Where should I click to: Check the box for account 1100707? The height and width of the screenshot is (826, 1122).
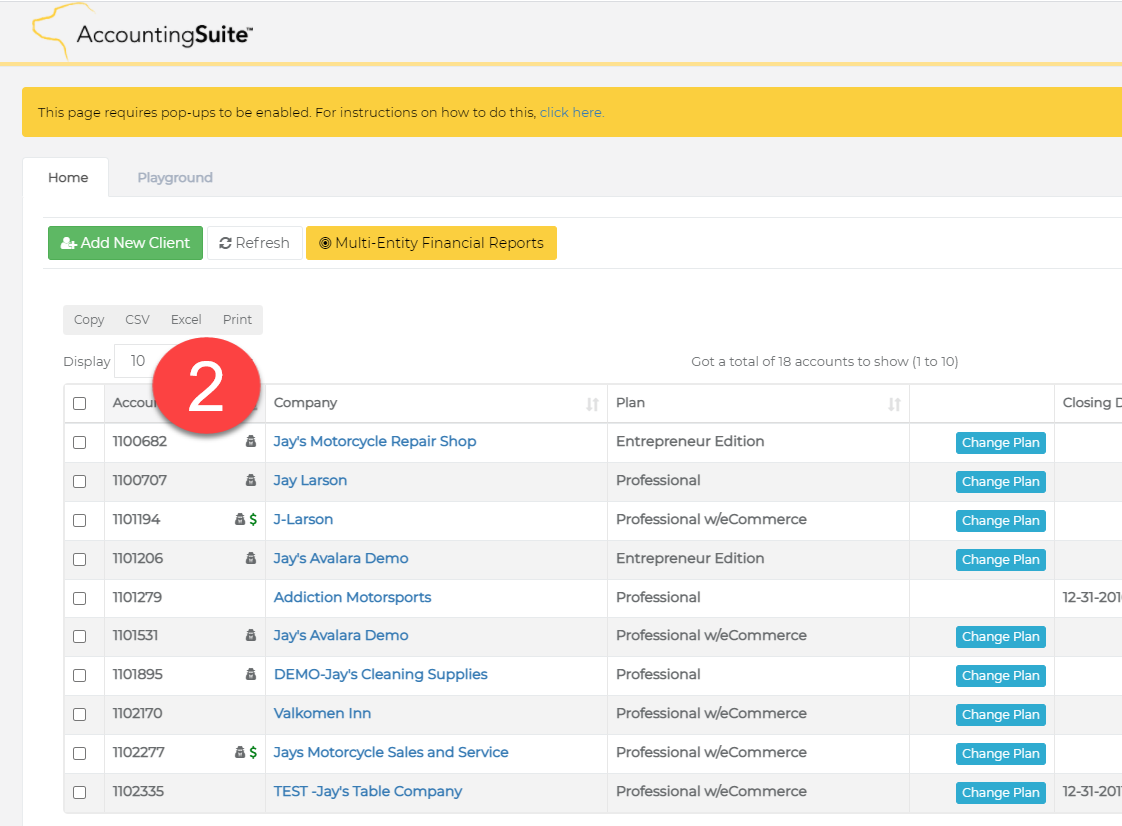[79, 481]
